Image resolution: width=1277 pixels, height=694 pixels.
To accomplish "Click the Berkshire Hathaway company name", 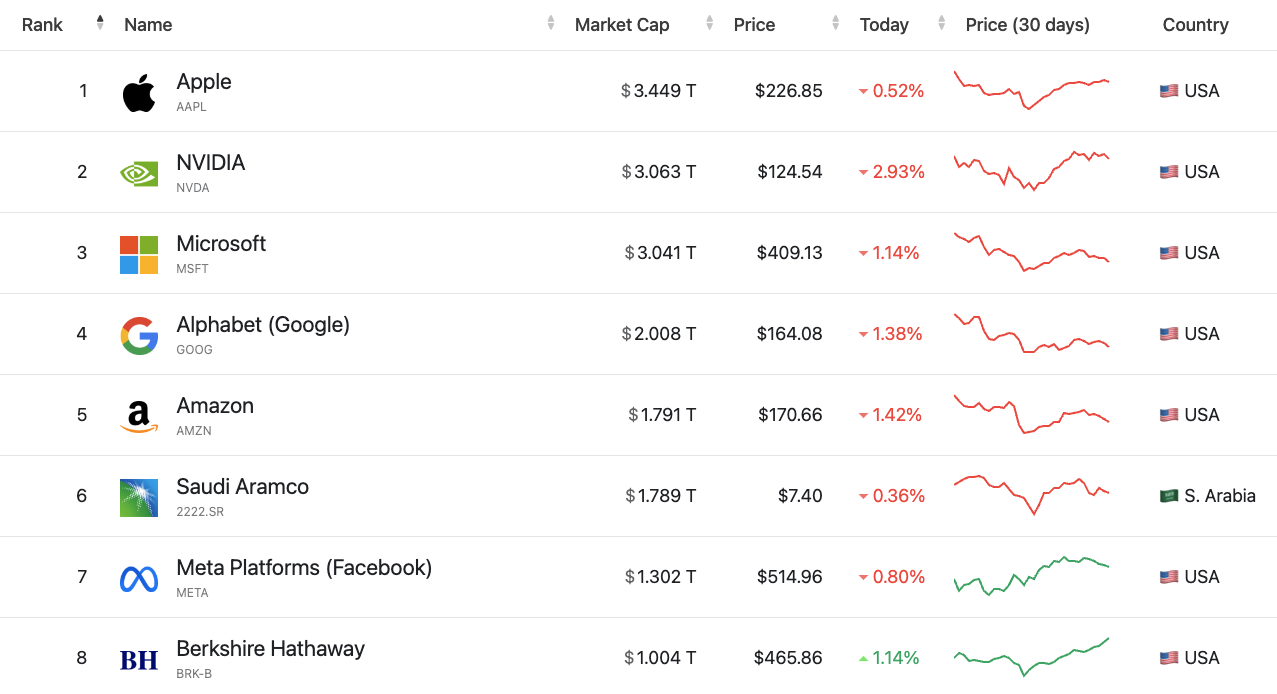I will [x=270, y=649].
